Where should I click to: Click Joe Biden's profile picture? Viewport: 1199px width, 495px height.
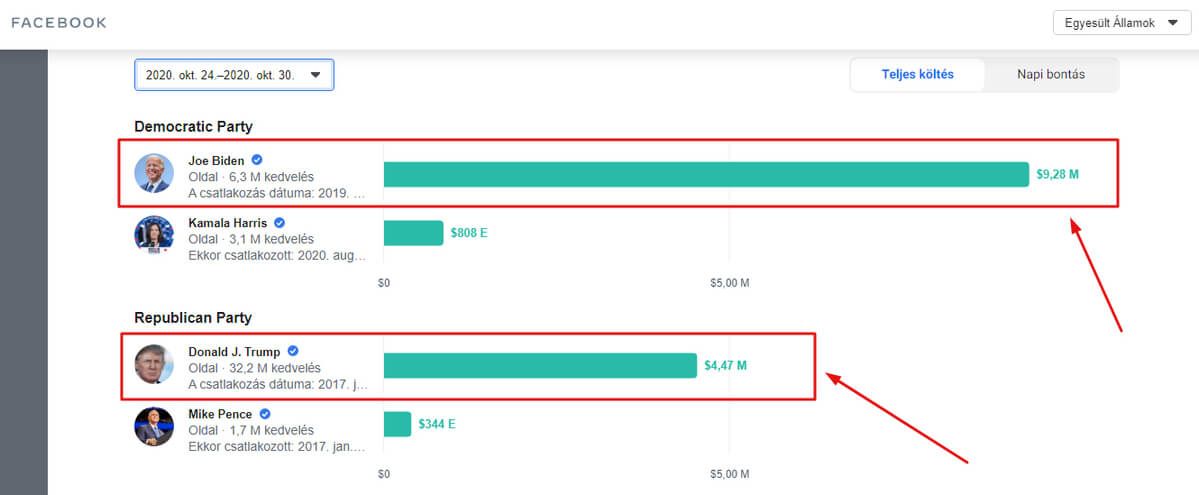(x=154, y=174)
